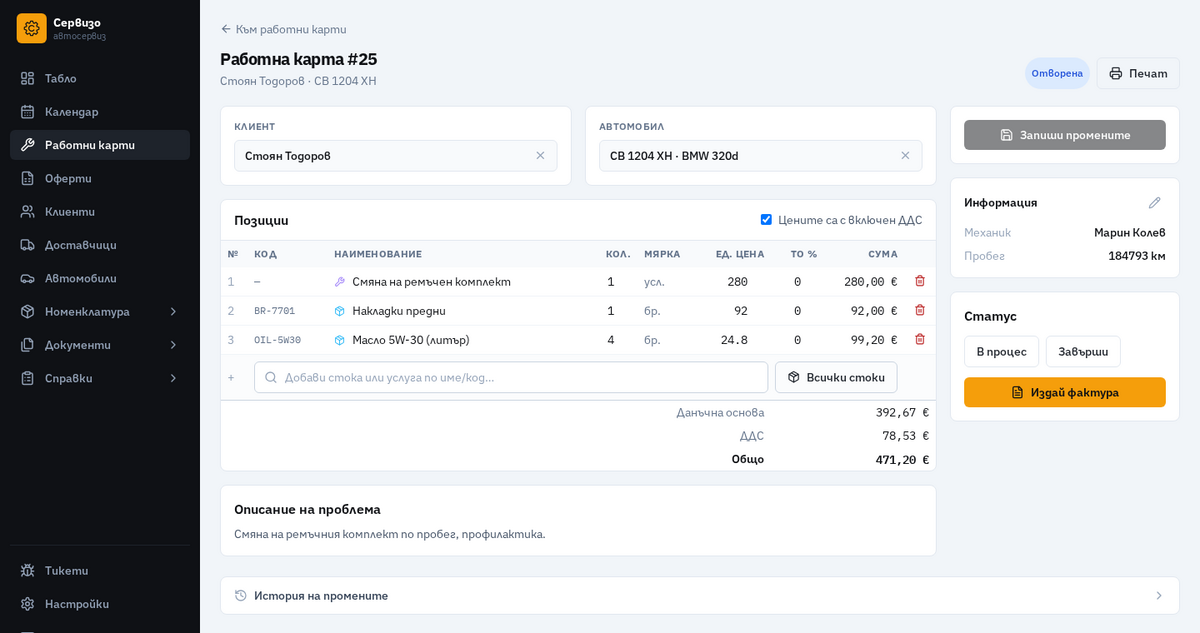The image size is (1200, 633).
Task: Open the Всички стоки catalog
Action: 836,377
